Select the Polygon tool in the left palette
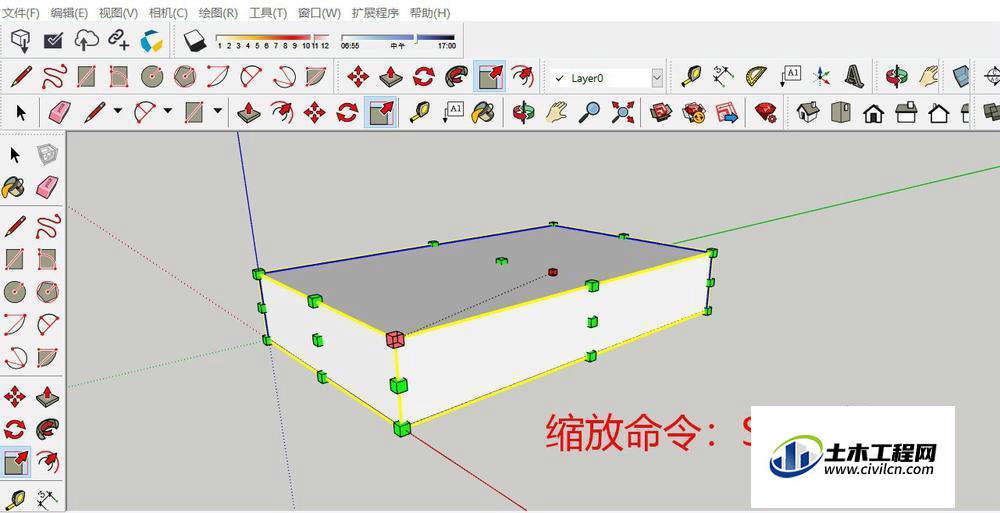The image size is (1000, 513). tap(47, 292)
